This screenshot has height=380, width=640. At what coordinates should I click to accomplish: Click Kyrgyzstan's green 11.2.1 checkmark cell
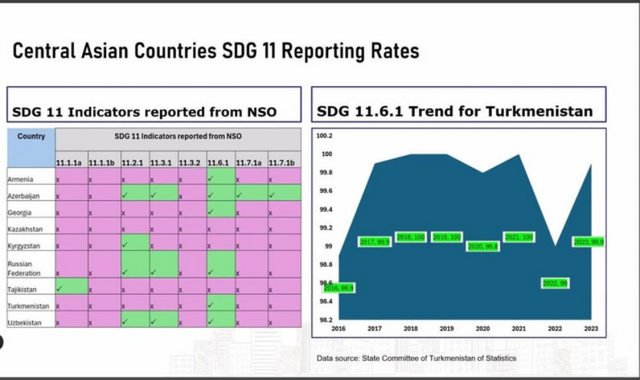click(135, 242)
